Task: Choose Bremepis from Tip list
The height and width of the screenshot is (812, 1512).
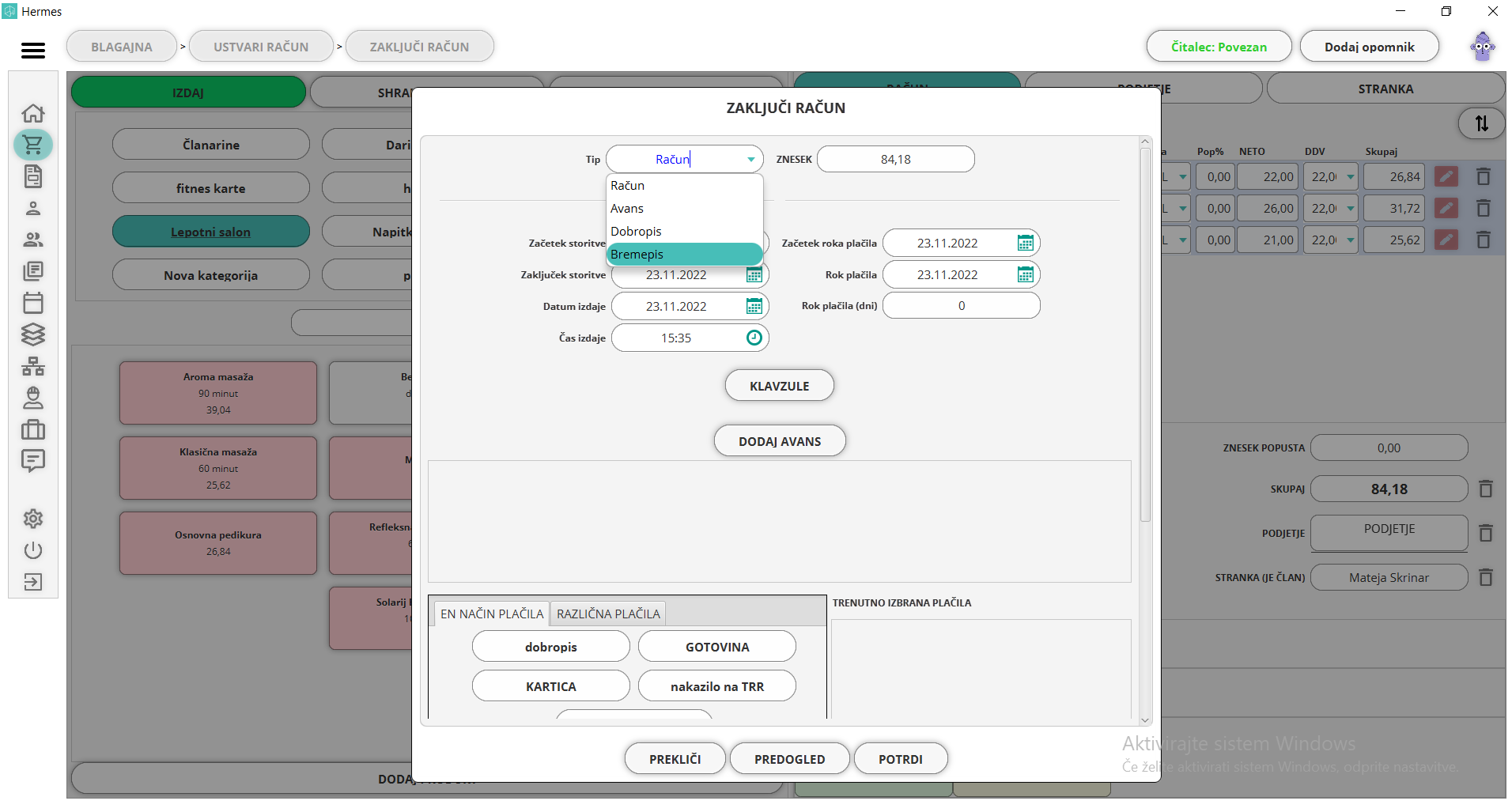Action: click(x=684, y=255)
